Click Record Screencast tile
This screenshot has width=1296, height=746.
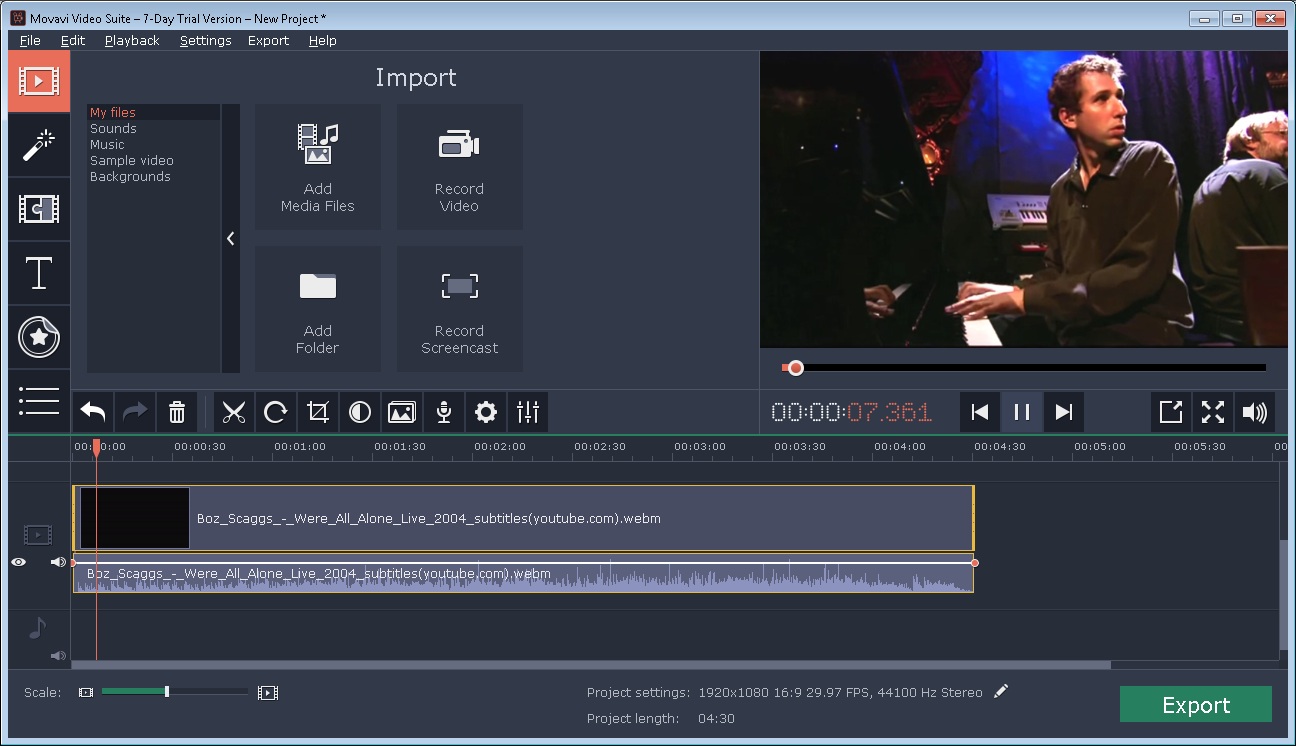point(460,309)
